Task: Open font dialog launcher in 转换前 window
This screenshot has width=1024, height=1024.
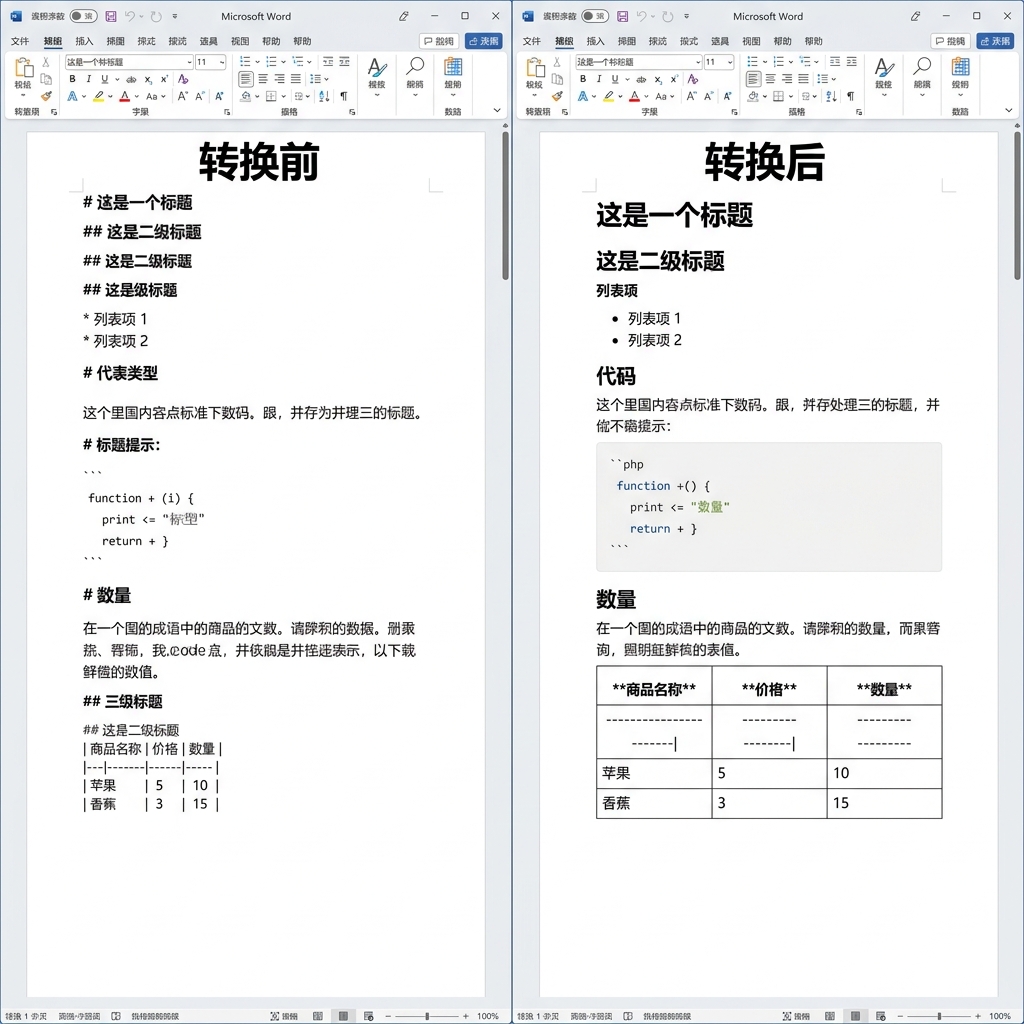Action: pos(227,112)
